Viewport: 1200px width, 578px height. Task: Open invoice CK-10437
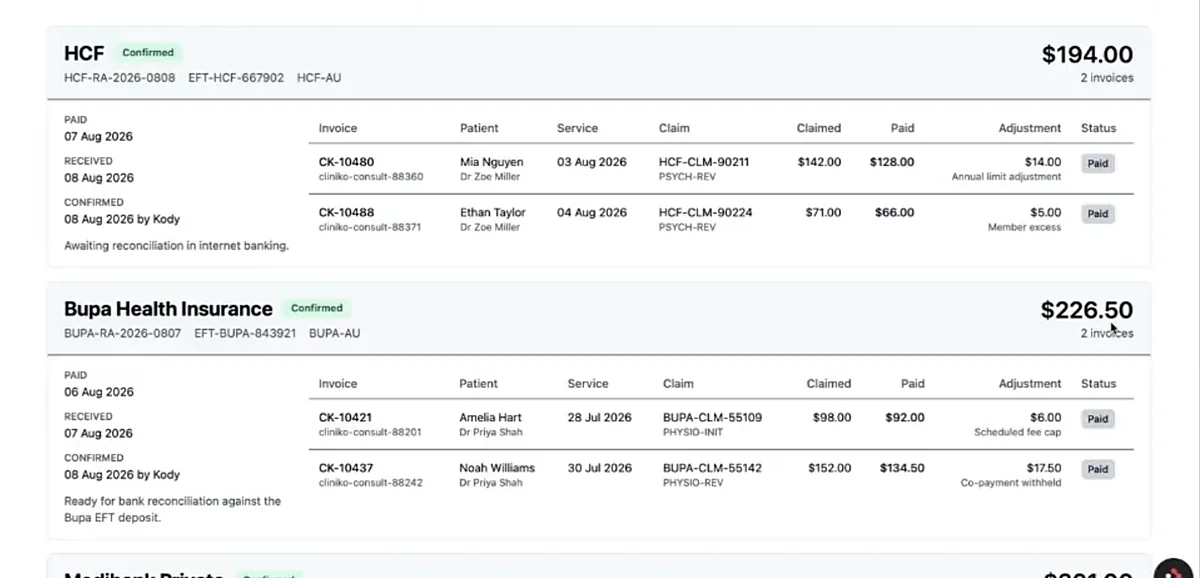(x=346, y=467)
